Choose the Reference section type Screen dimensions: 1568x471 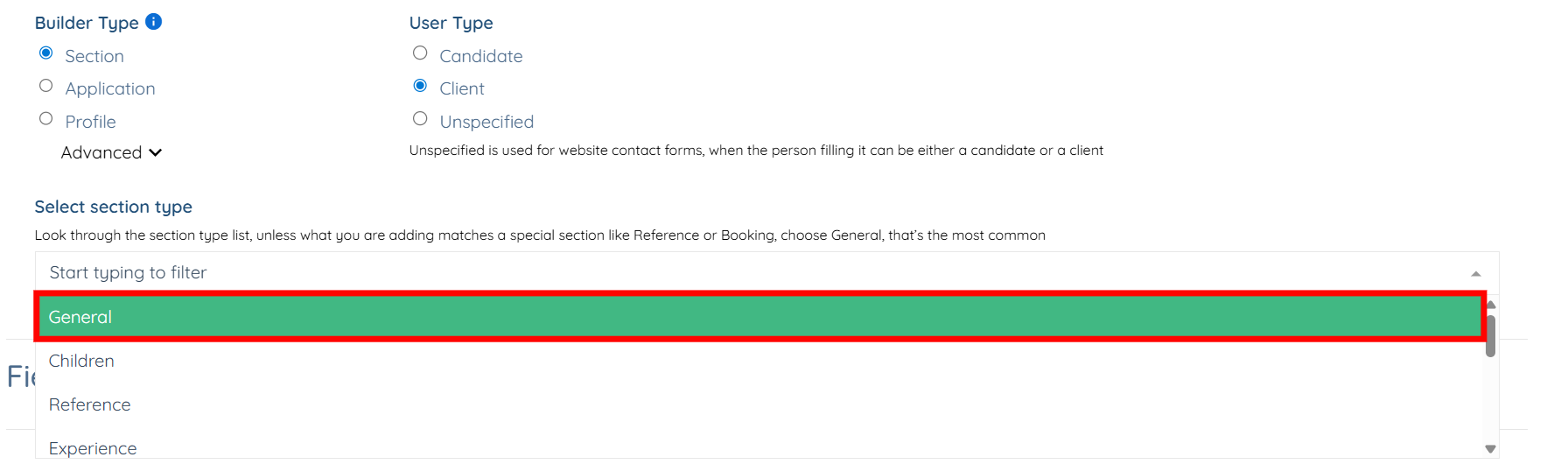89,404
